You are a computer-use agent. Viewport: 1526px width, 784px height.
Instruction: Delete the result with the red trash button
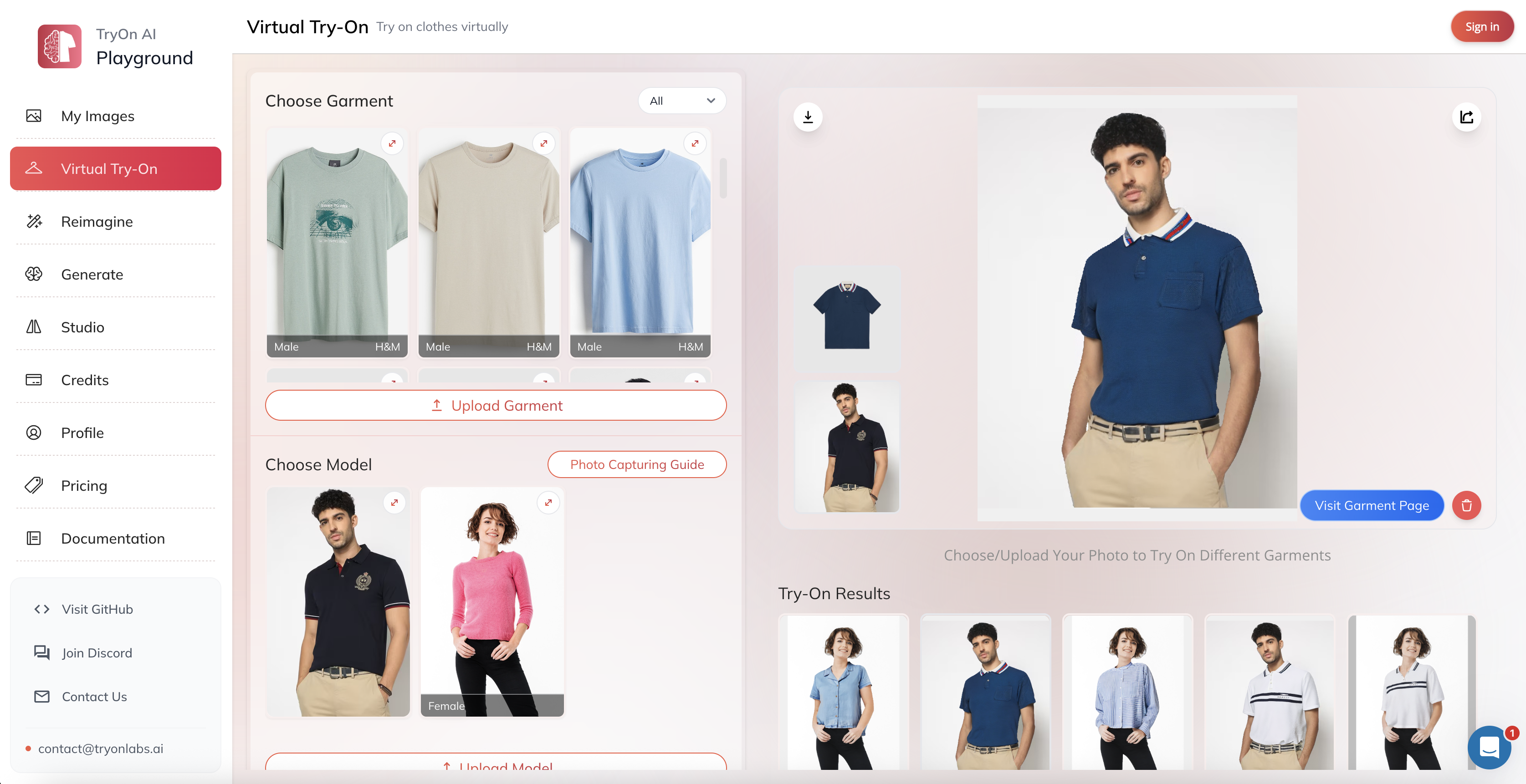pyautogui.click(x=1467, y=506)
